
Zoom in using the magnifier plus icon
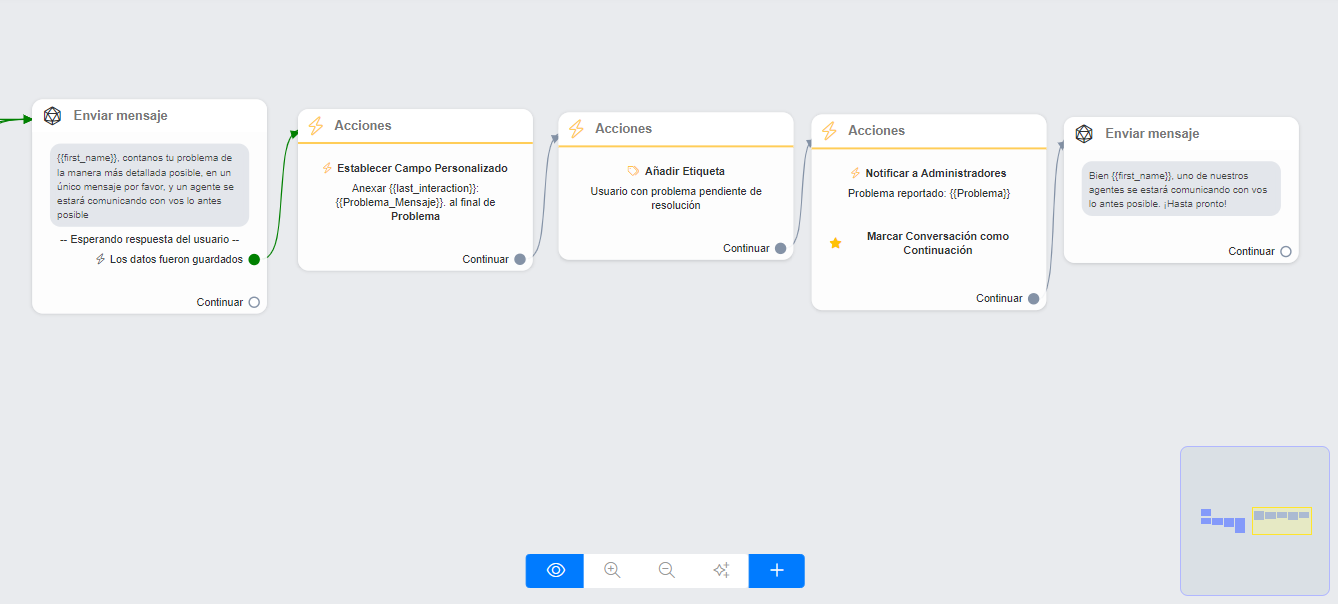[x=612, y=570]
